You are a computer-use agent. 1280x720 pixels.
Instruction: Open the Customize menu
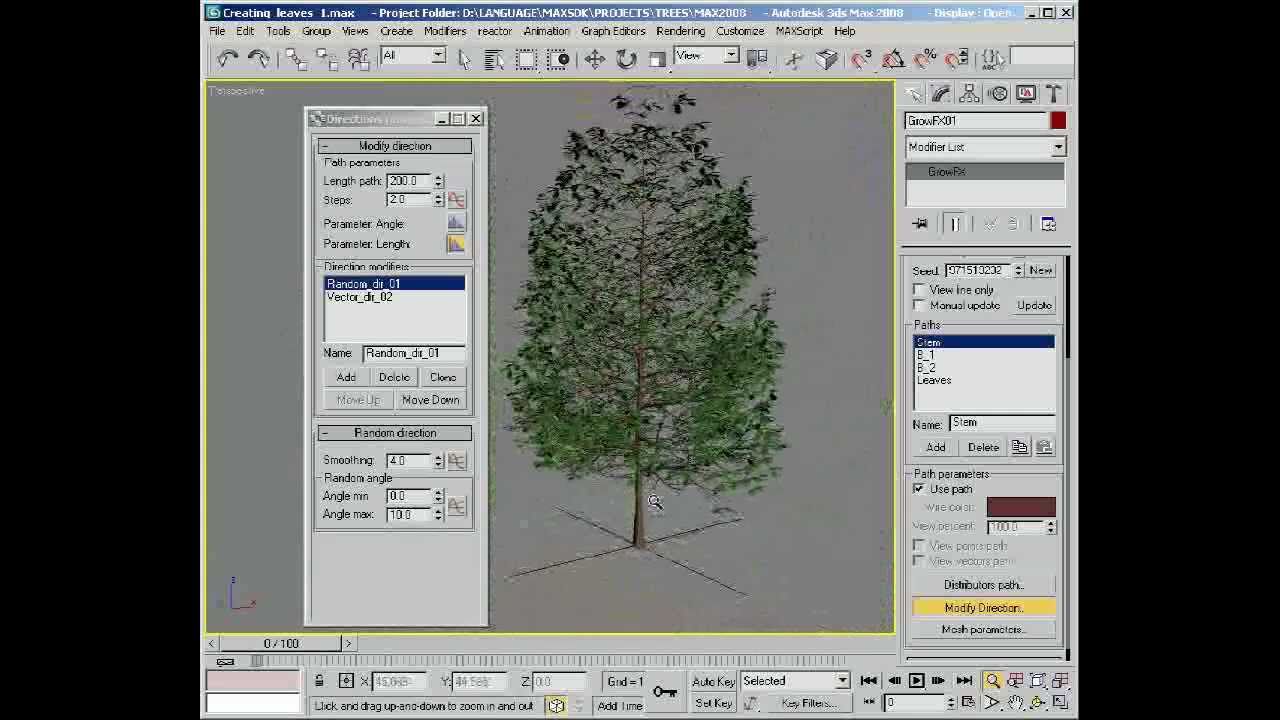(740, 31)
